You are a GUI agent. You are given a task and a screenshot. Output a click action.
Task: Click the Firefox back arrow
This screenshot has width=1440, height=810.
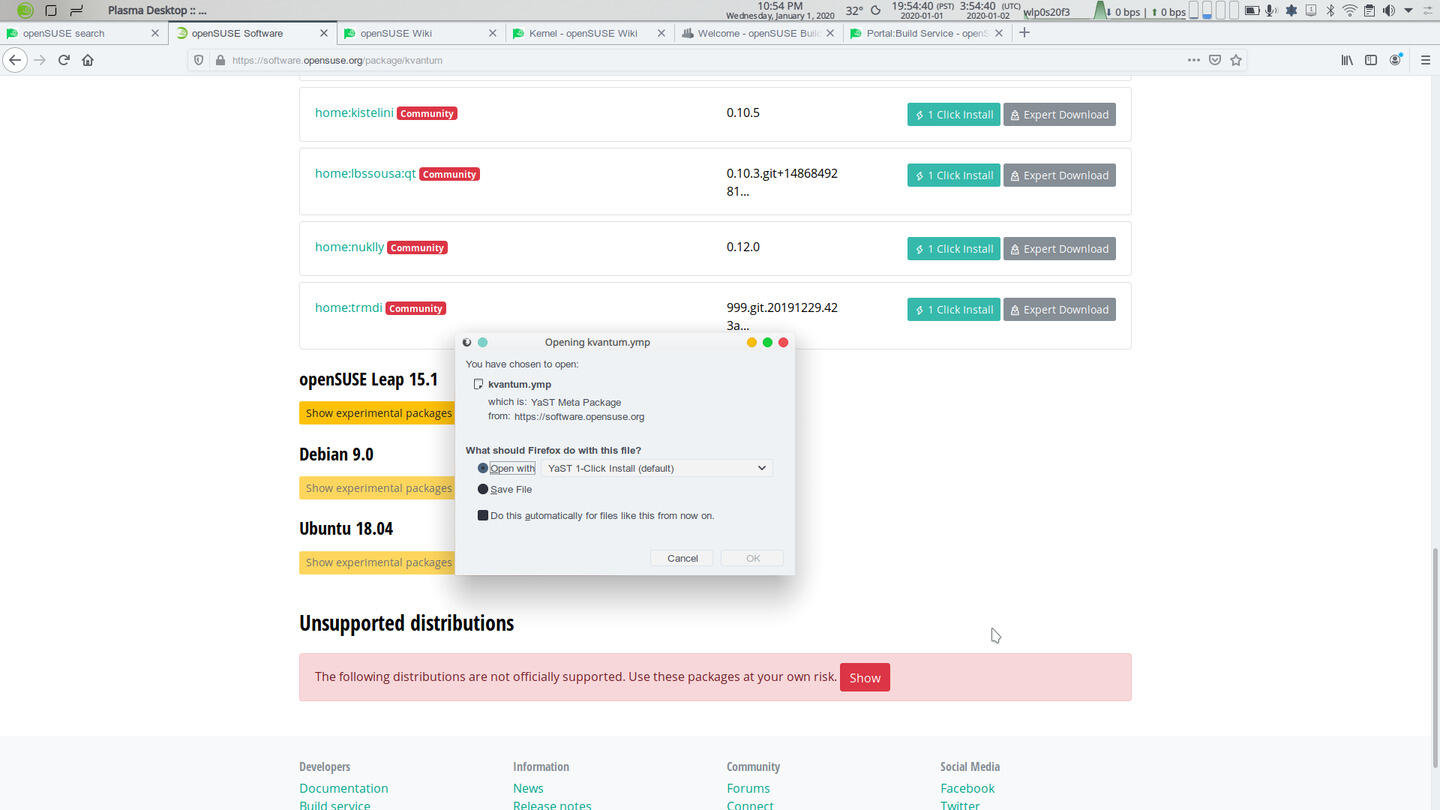(x=15, y=60)
